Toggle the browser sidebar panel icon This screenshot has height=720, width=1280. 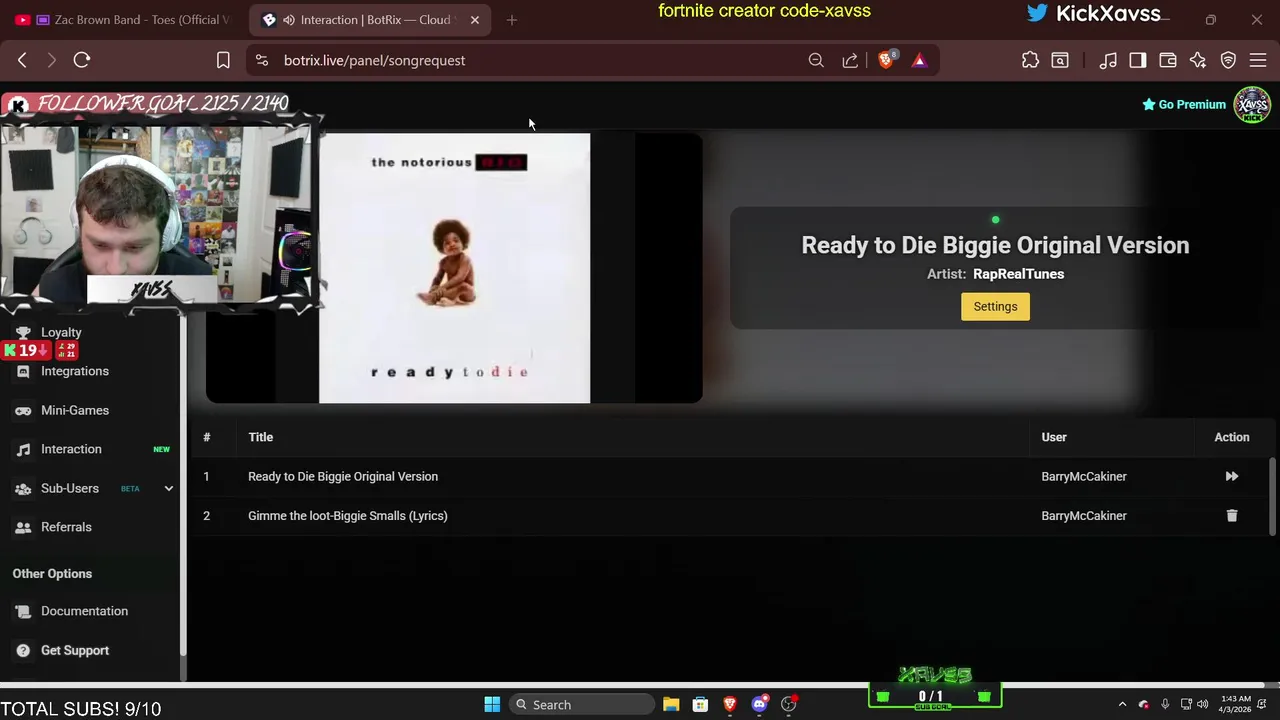click(1138, 60)
